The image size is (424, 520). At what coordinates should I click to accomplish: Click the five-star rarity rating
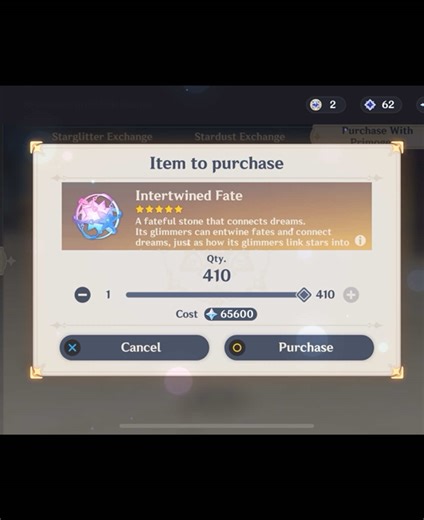159,209
